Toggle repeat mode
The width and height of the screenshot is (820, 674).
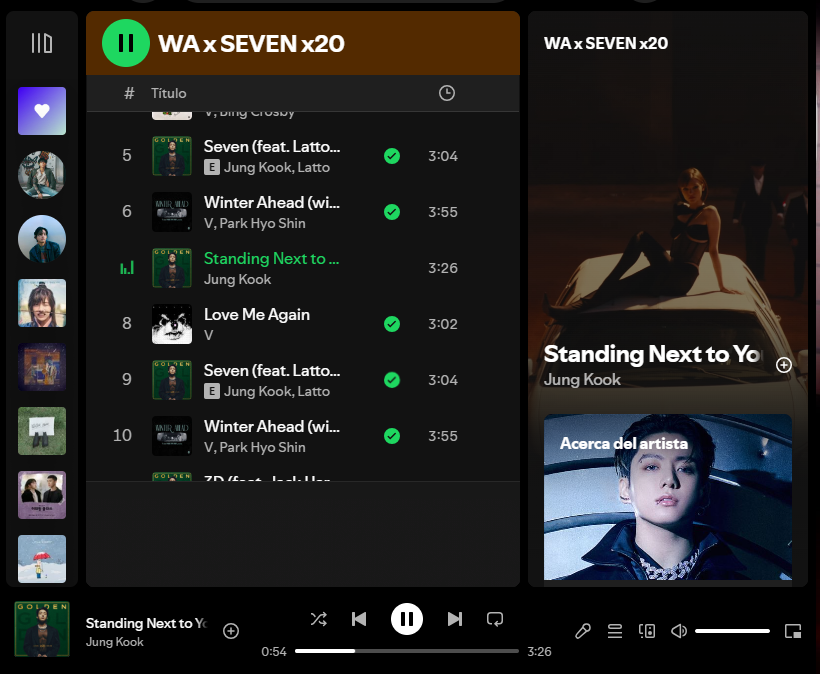[x=495, y=619]
